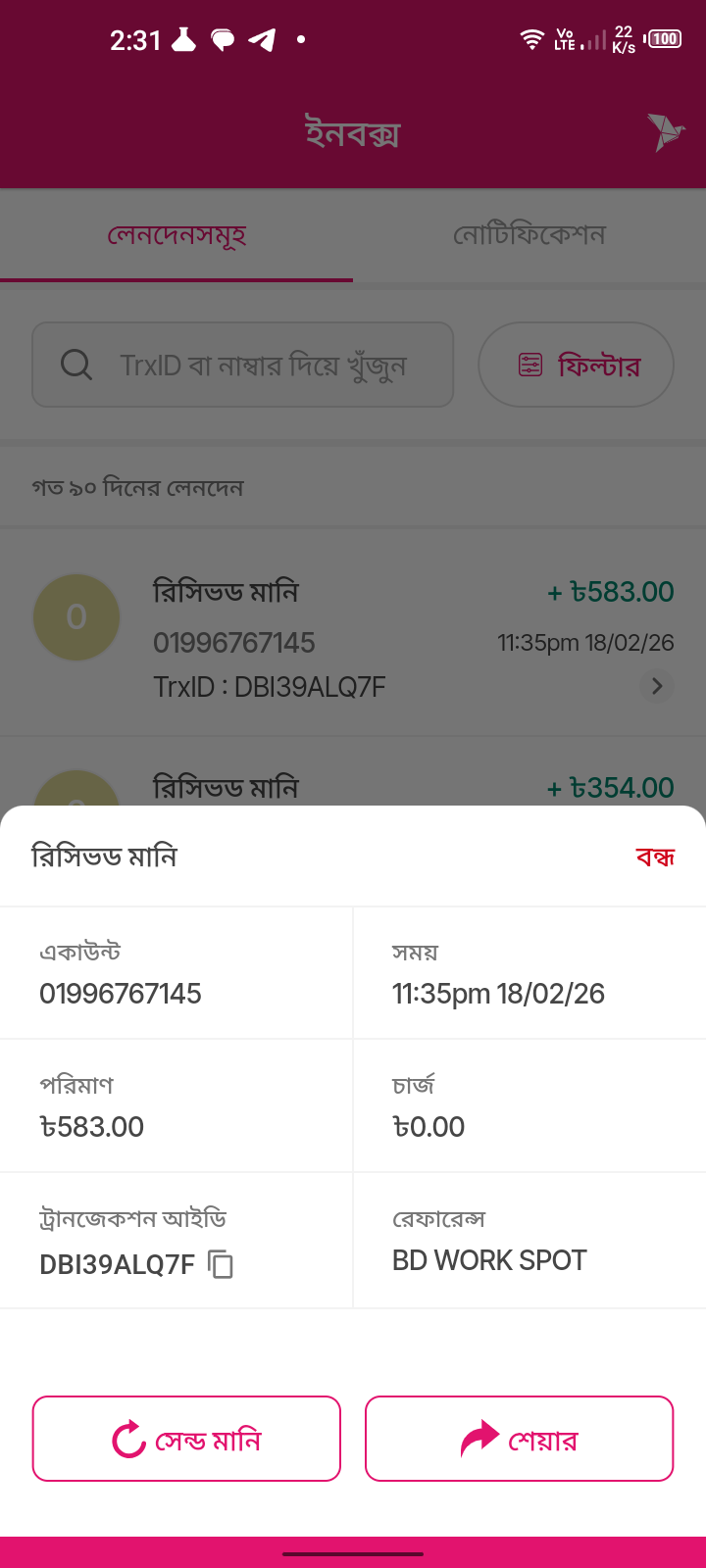Tap the reference text BD WORK SPOT
The width and height of the screenshot is (706, 1568).
point(489,1260)
